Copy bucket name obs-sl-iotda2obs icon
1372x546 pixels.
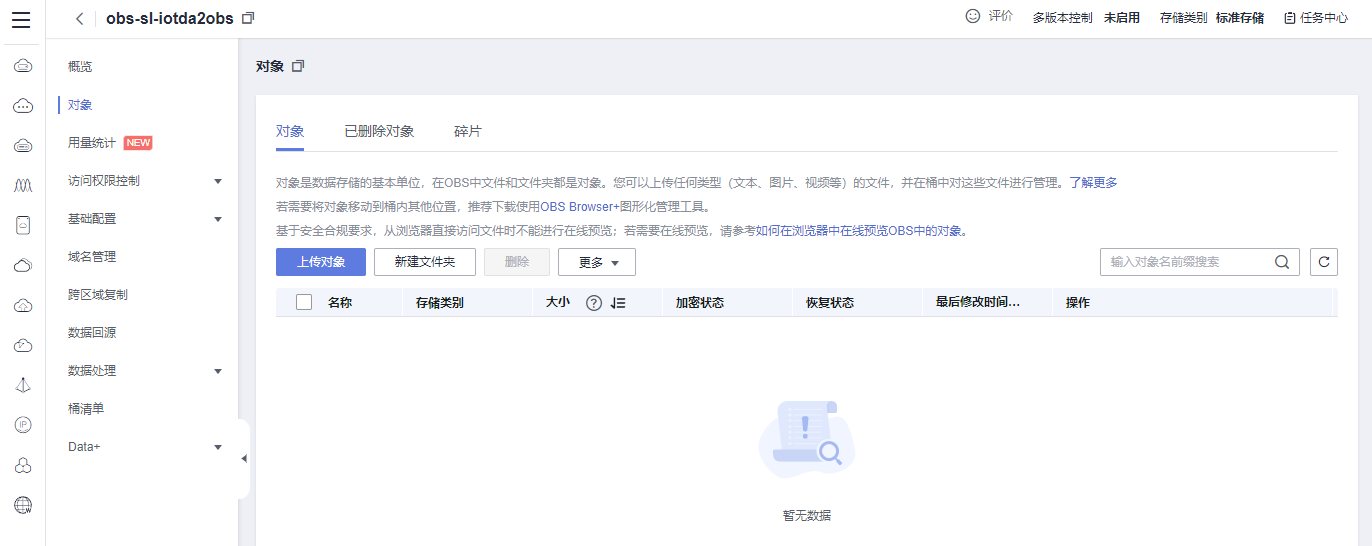[x=248, y=19]
